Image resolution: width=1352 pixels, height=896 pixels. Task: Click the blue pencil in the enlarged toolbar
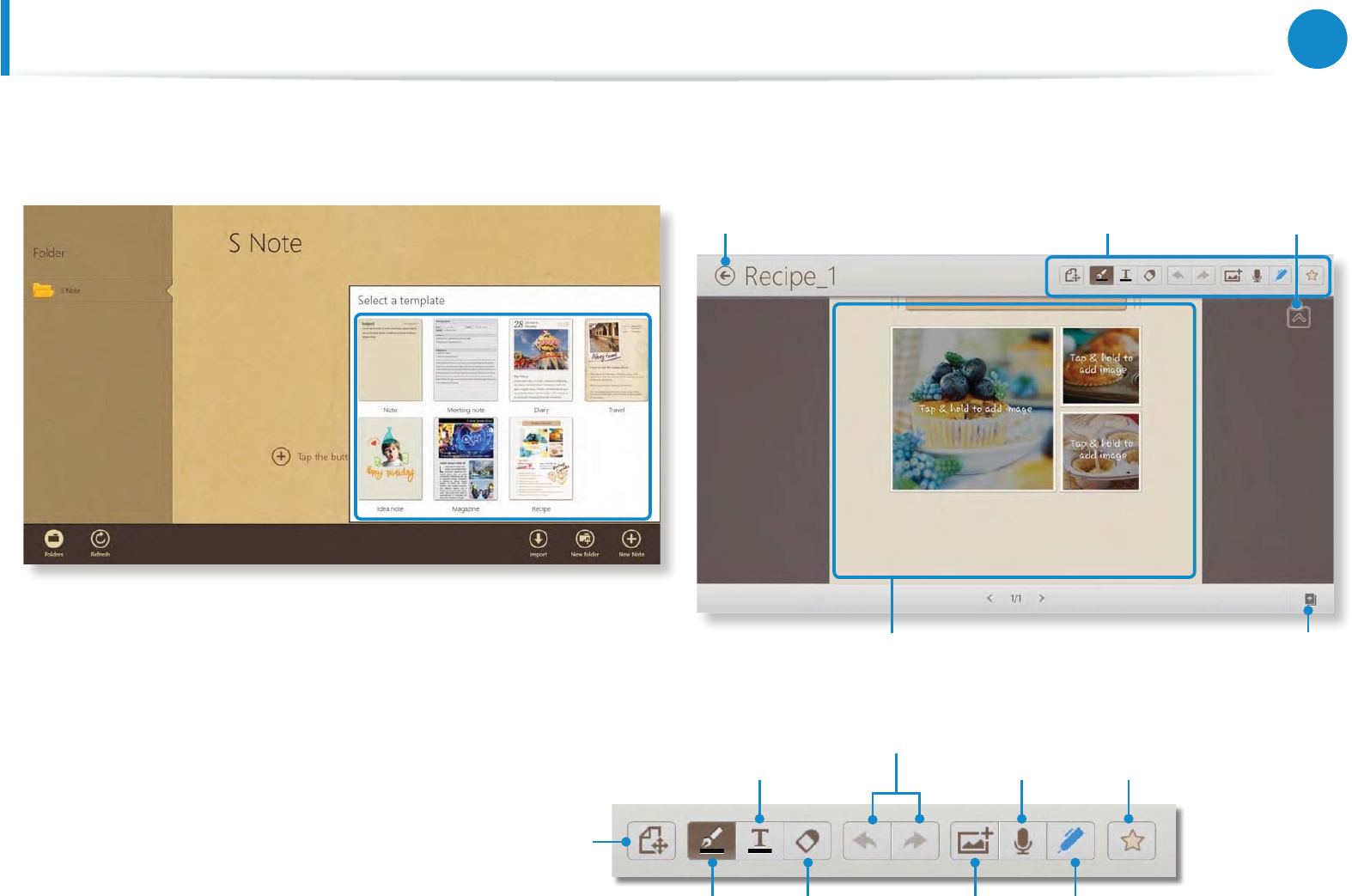pos(1071,841)
